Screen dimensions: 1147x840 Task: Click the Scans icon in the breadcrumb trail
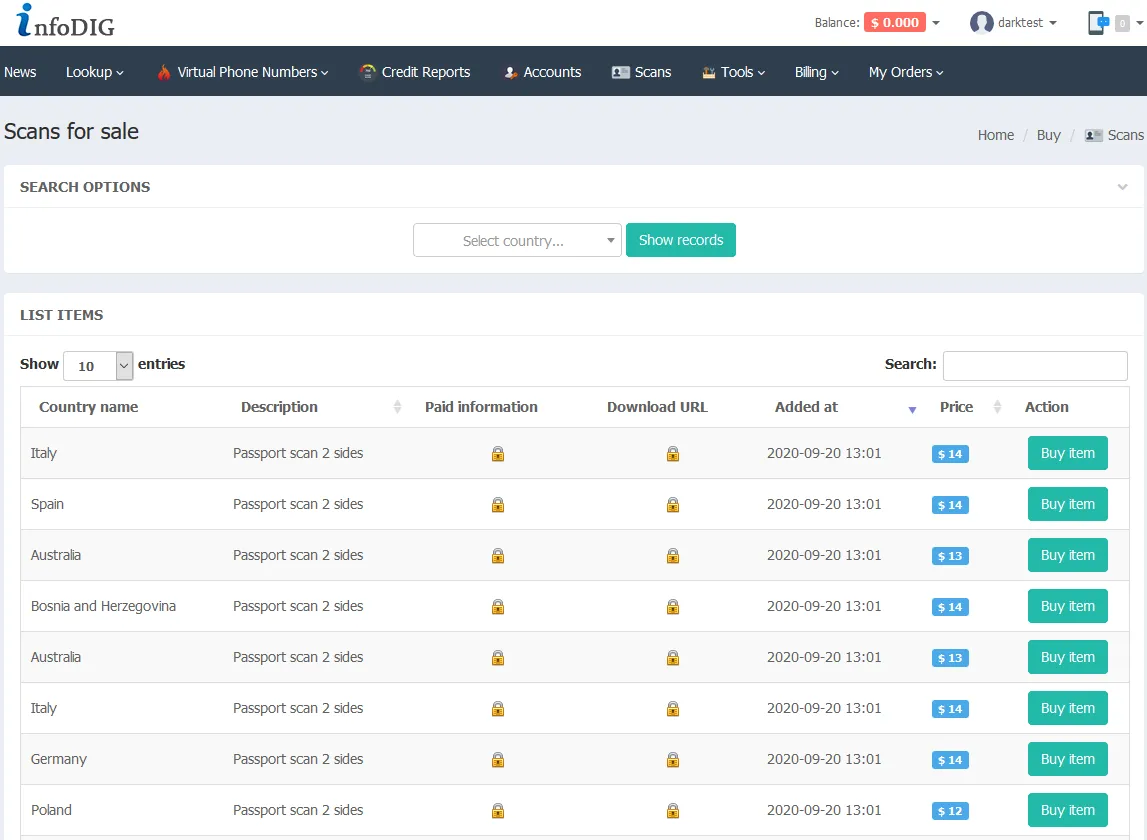pos(1092,135)
